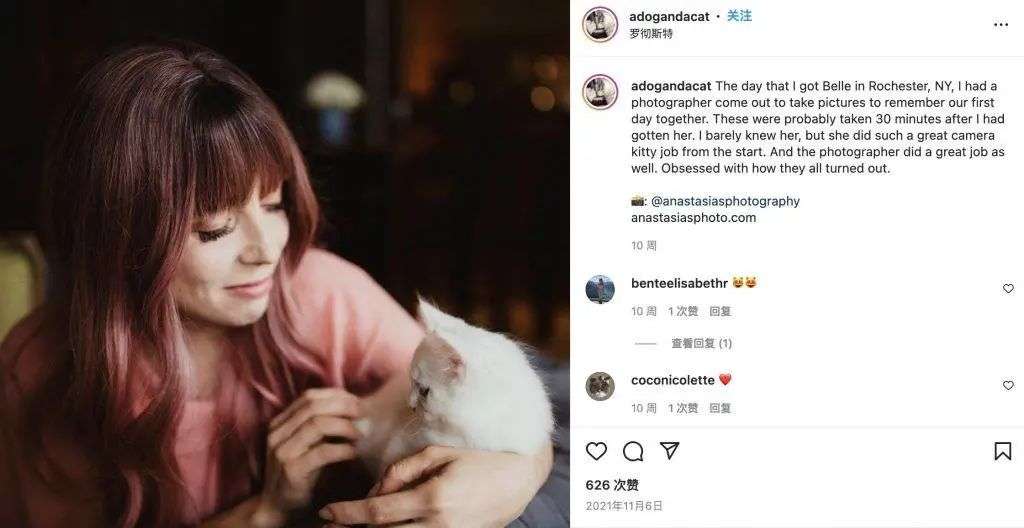Open adogandacat username in header
This screenshot has width=1024, height=528.
669,17
